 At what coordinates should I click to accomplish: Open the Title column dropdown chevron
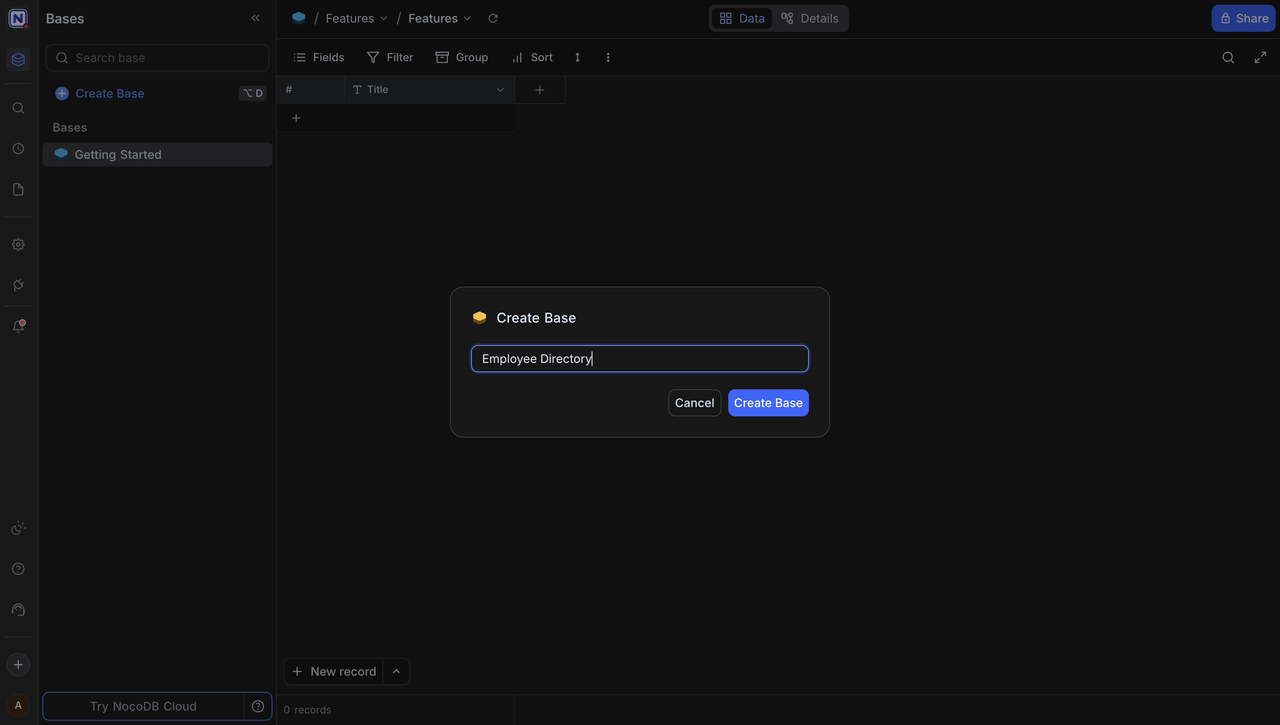500,89
